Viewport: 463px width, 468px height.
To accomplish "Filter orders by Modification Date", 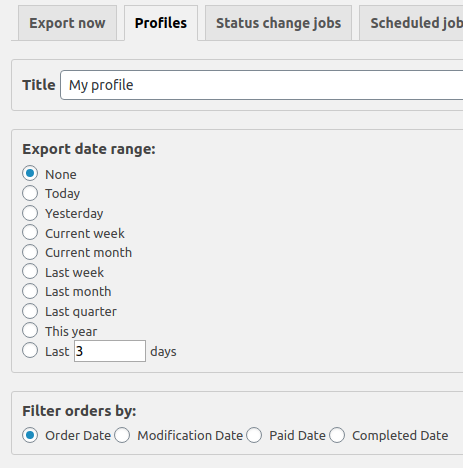I will pos(122,435).
